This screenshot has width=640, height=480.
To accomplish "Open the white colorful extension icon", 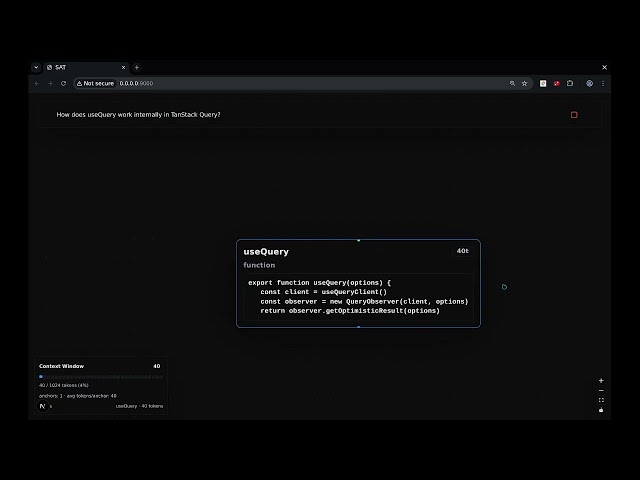I will pyautogui.click(x=543, y=83).
